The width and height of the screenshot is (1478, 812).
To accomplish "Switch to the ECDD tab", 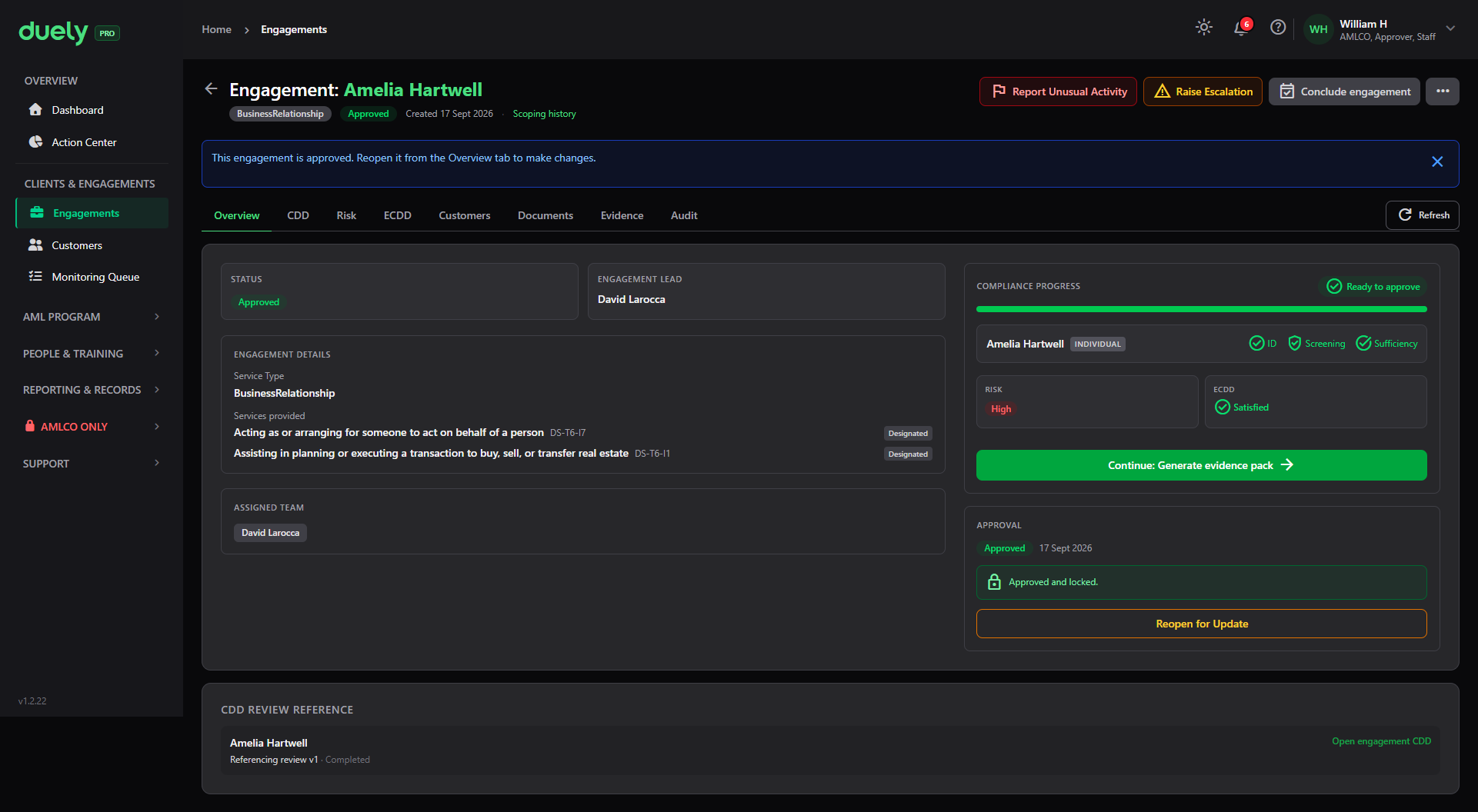I will [398, 215].
